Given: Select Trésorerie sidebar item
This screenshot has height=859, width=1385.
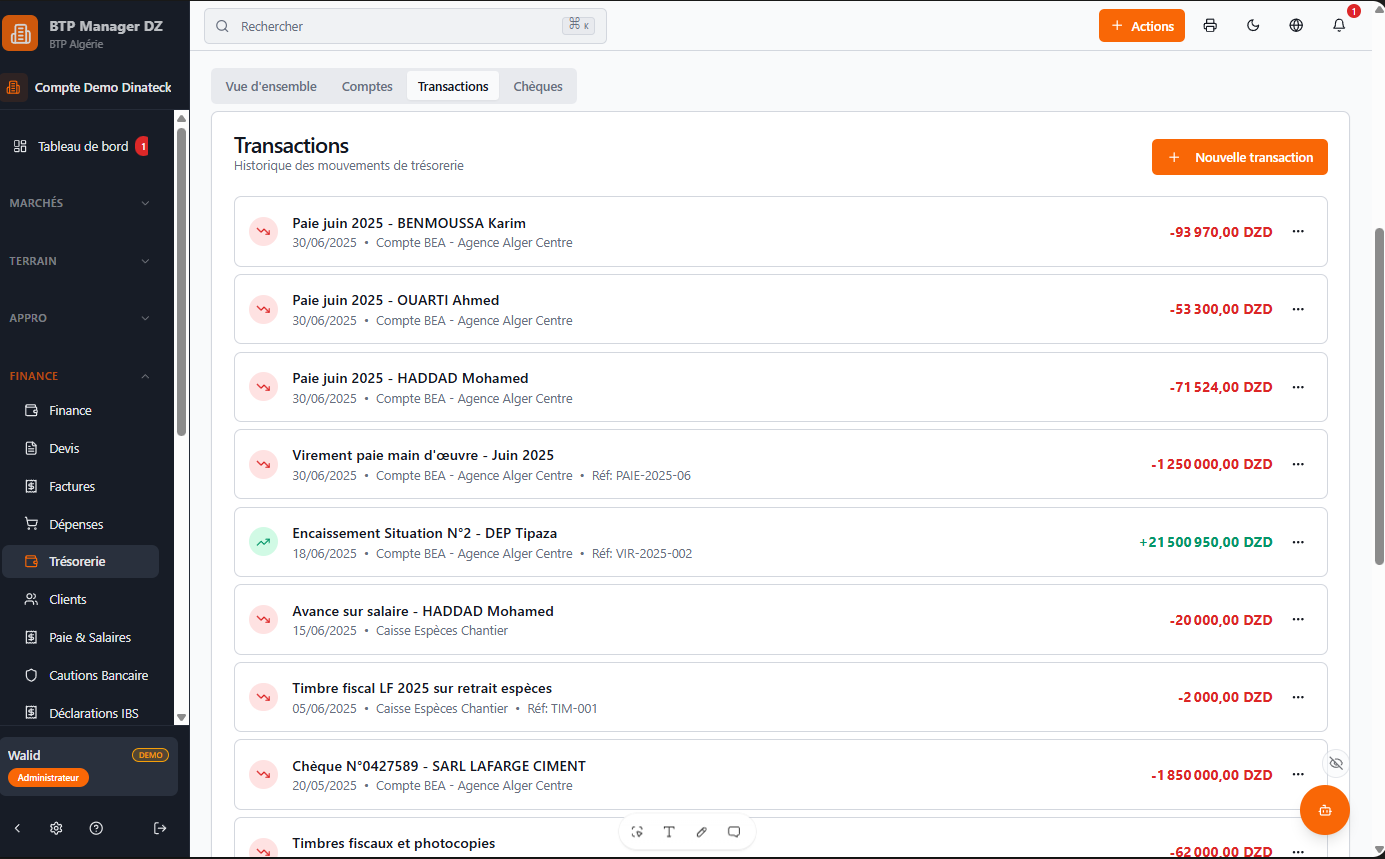Looking at the screenshot, I should coord(80,561).
